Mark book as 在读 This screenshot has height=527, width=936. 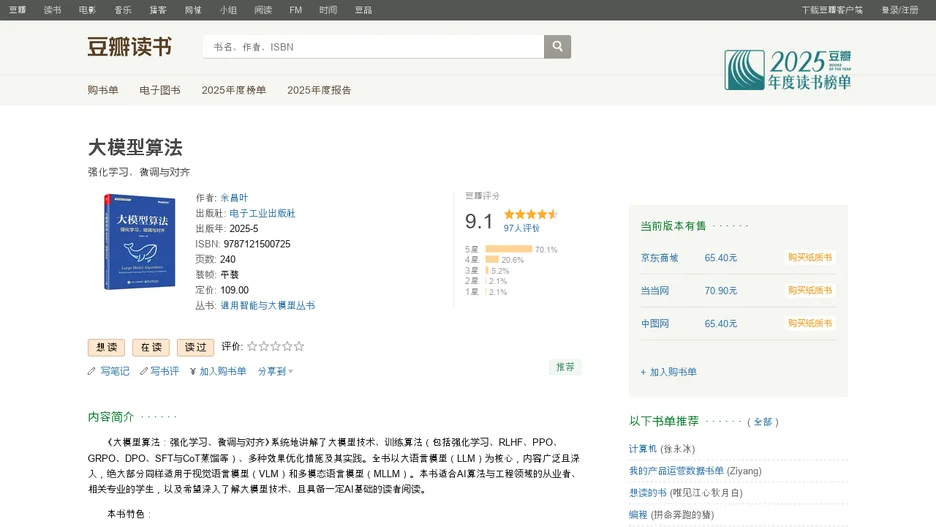pos(151,347)
